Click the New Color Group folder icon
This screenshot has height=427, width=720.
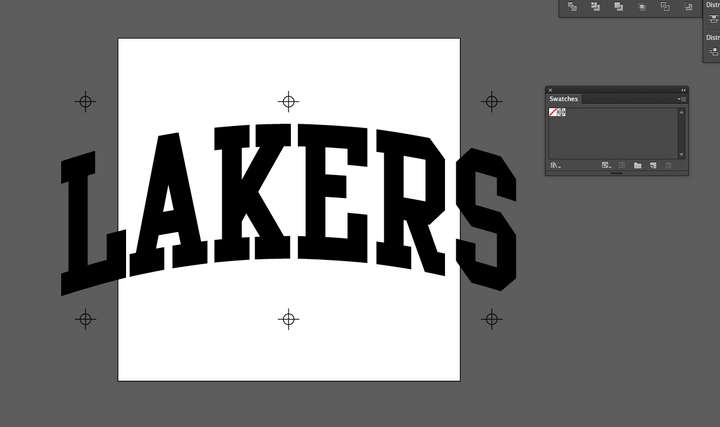(637, 165)
